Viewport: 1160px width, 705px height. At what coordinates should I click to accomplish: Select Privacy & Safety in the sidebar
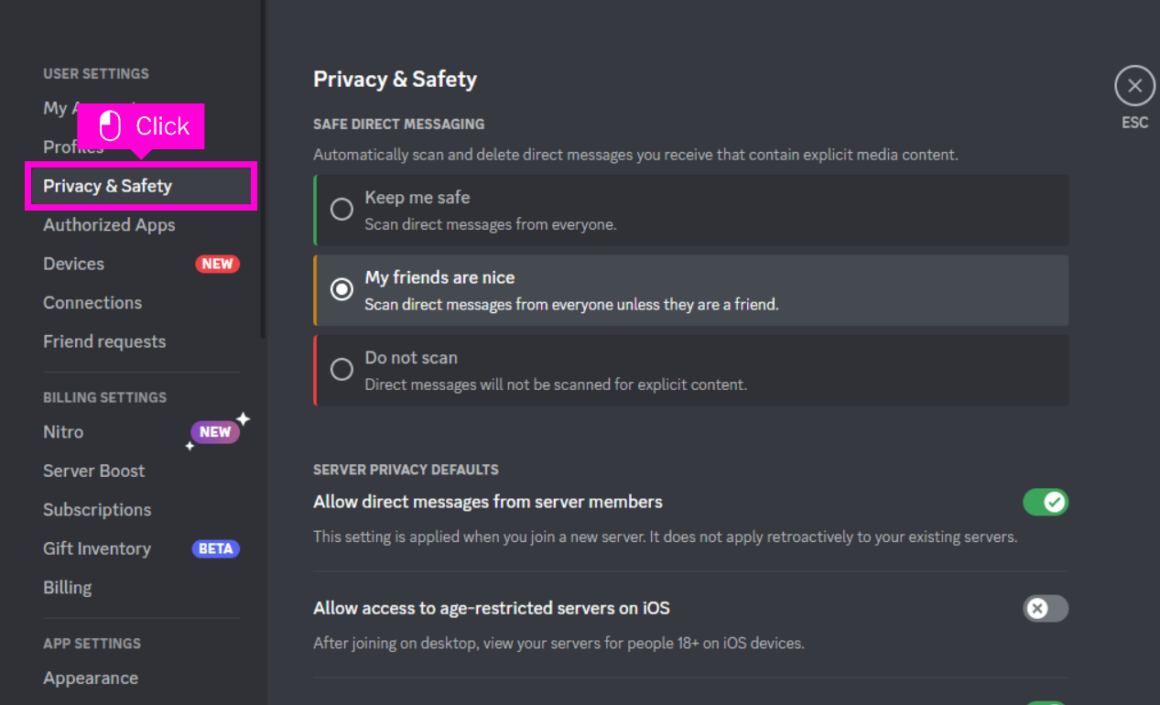[x=108, y=186]
